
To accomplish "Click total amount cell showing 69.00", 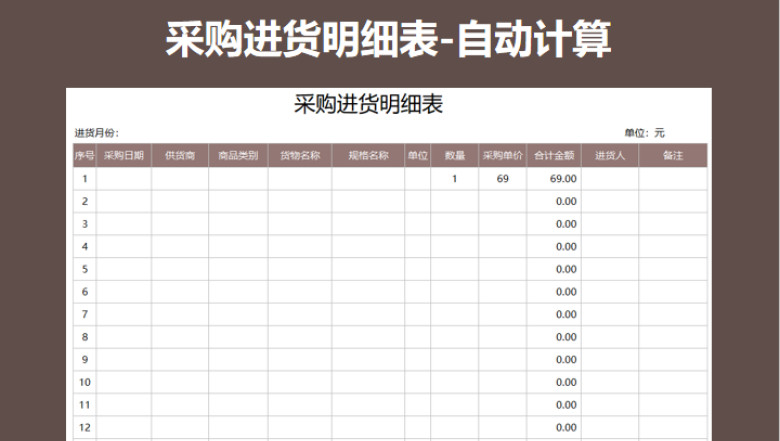I will (554, 178).
